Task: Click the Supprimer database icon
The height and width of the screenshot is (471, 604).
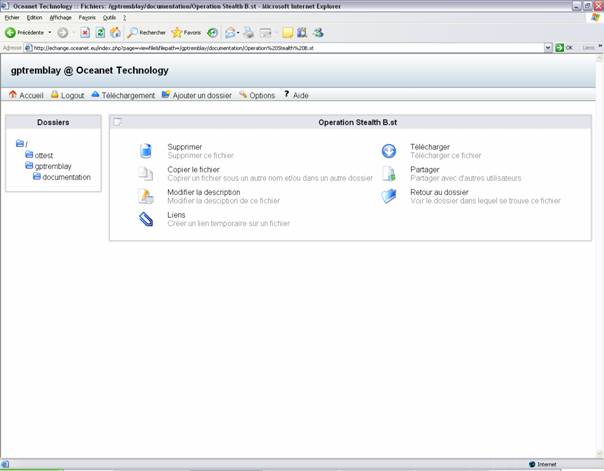Action: 146,151
